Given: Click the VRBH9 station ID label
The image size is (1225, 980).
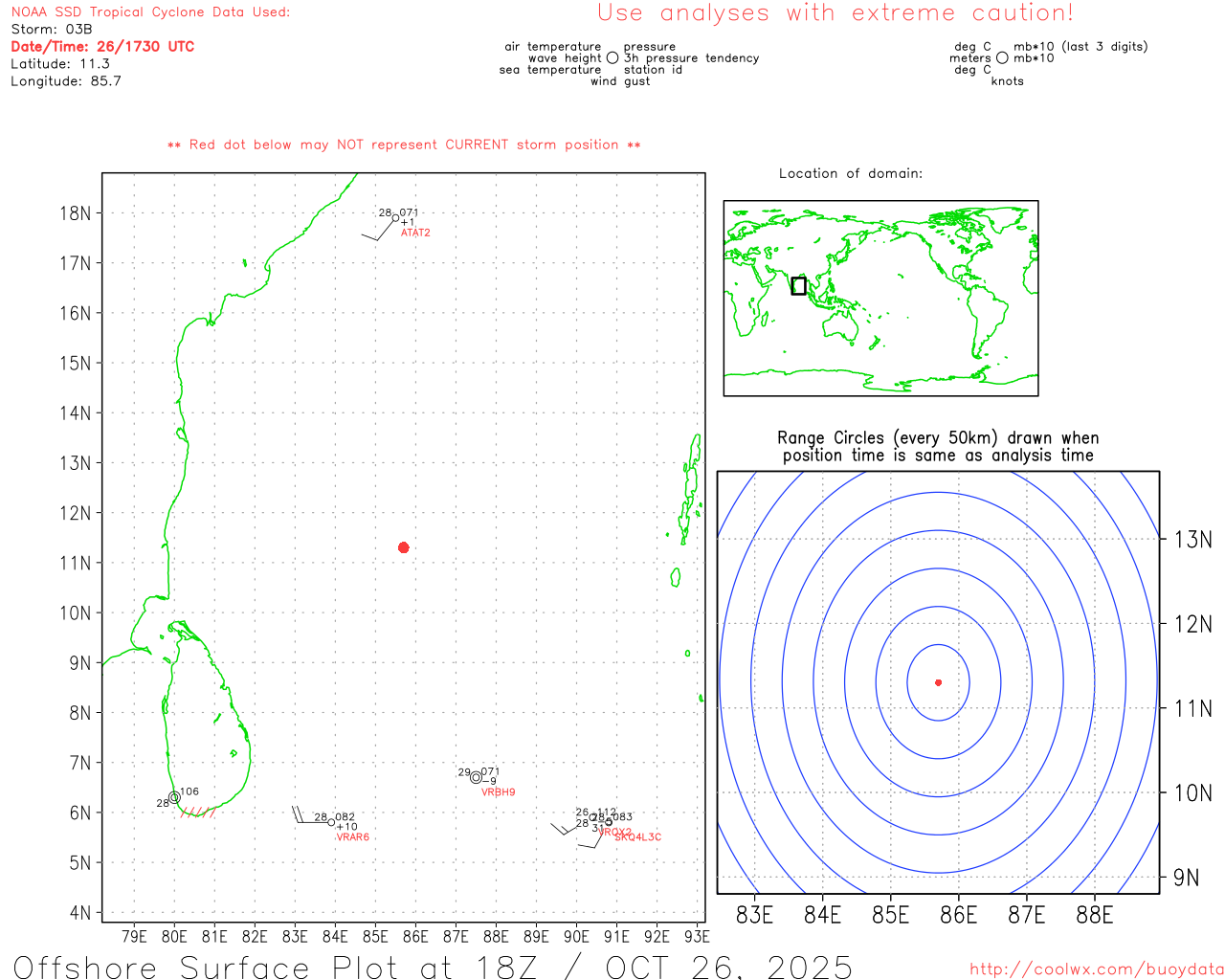Looking at the screenshot, I should click(x=498, y=792).
